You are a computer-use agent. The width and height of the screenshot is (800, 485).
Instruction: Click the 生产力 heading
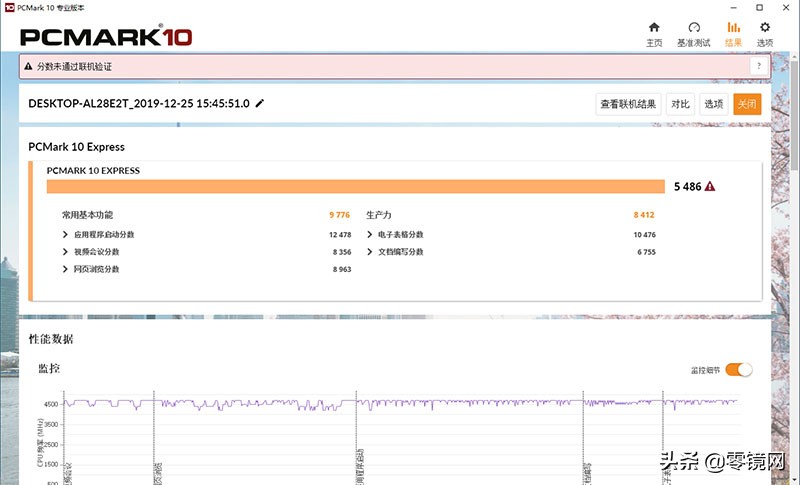point(379,215)
